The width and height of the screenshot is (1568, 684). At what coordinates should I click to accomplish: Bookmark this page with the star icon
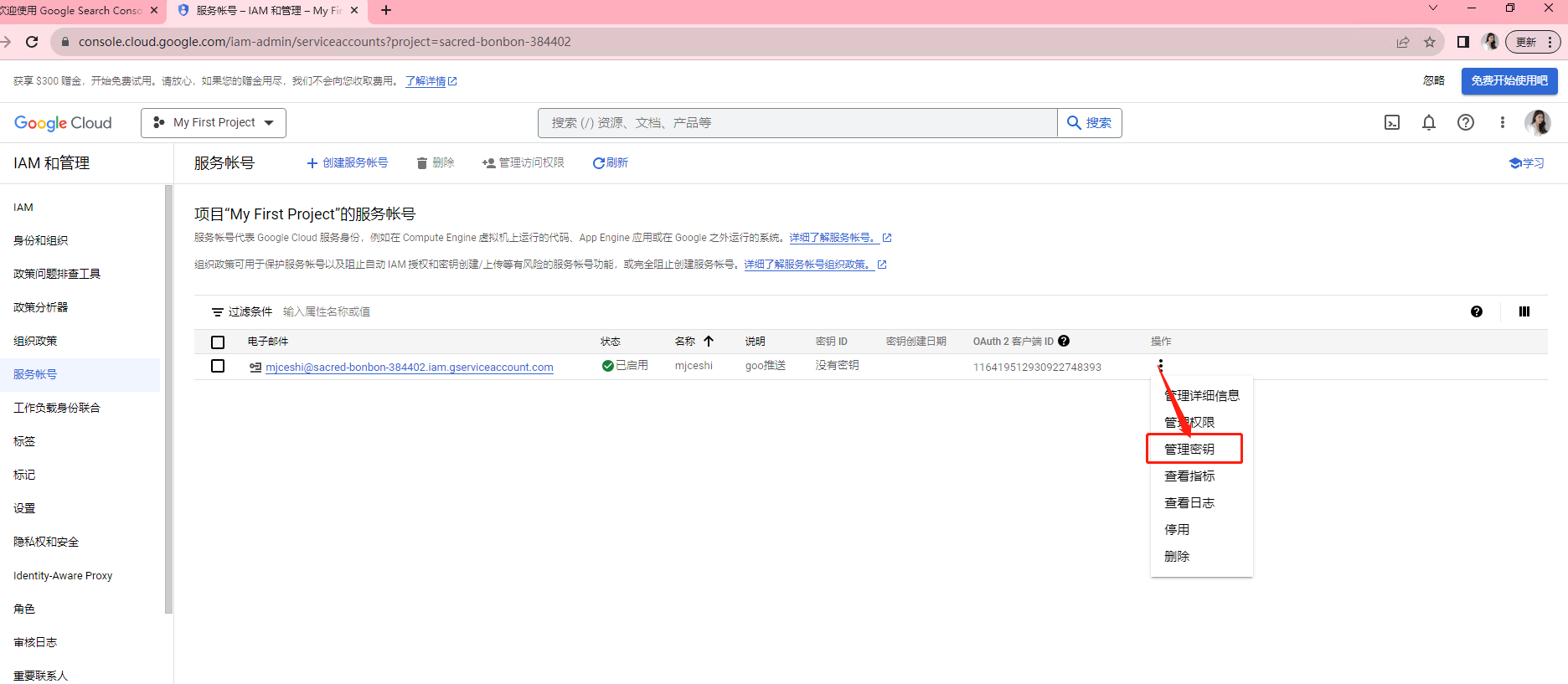(x=1430, y=42)
